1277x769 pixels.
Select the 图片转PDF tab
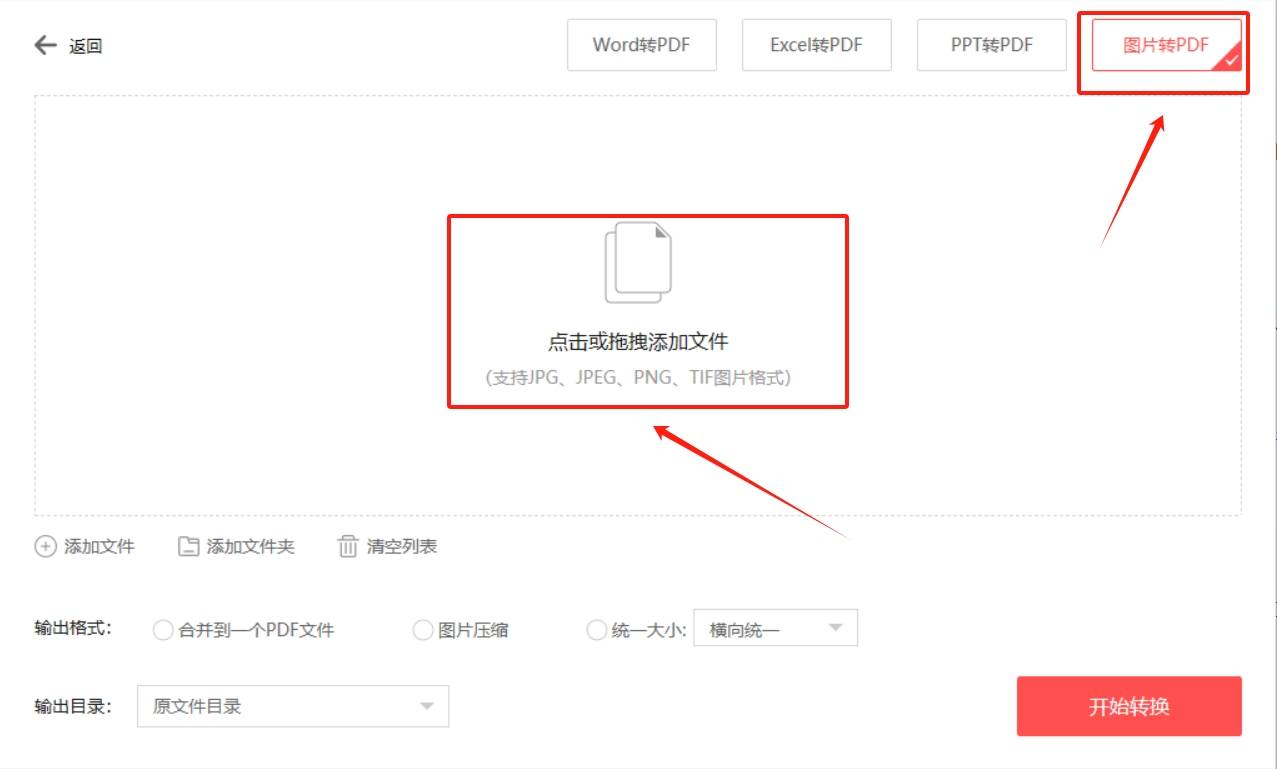[x=1166, y=45]
